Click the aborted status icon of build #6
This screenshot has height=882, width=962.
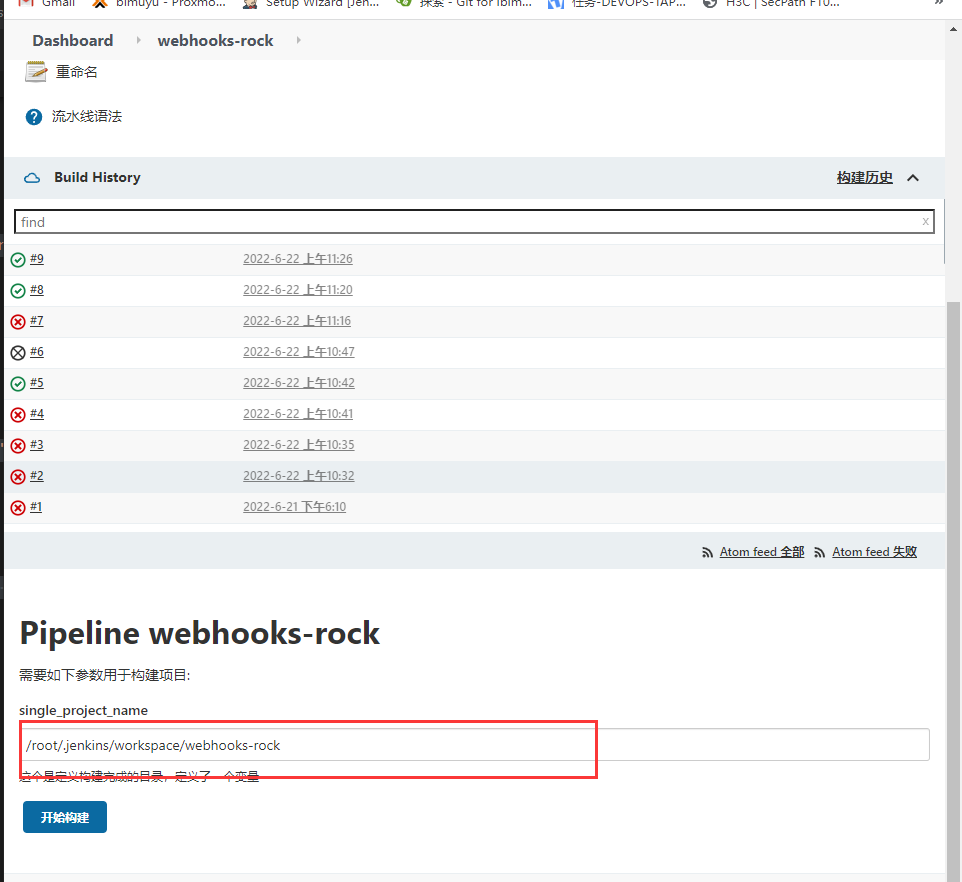tap(16, 351)
